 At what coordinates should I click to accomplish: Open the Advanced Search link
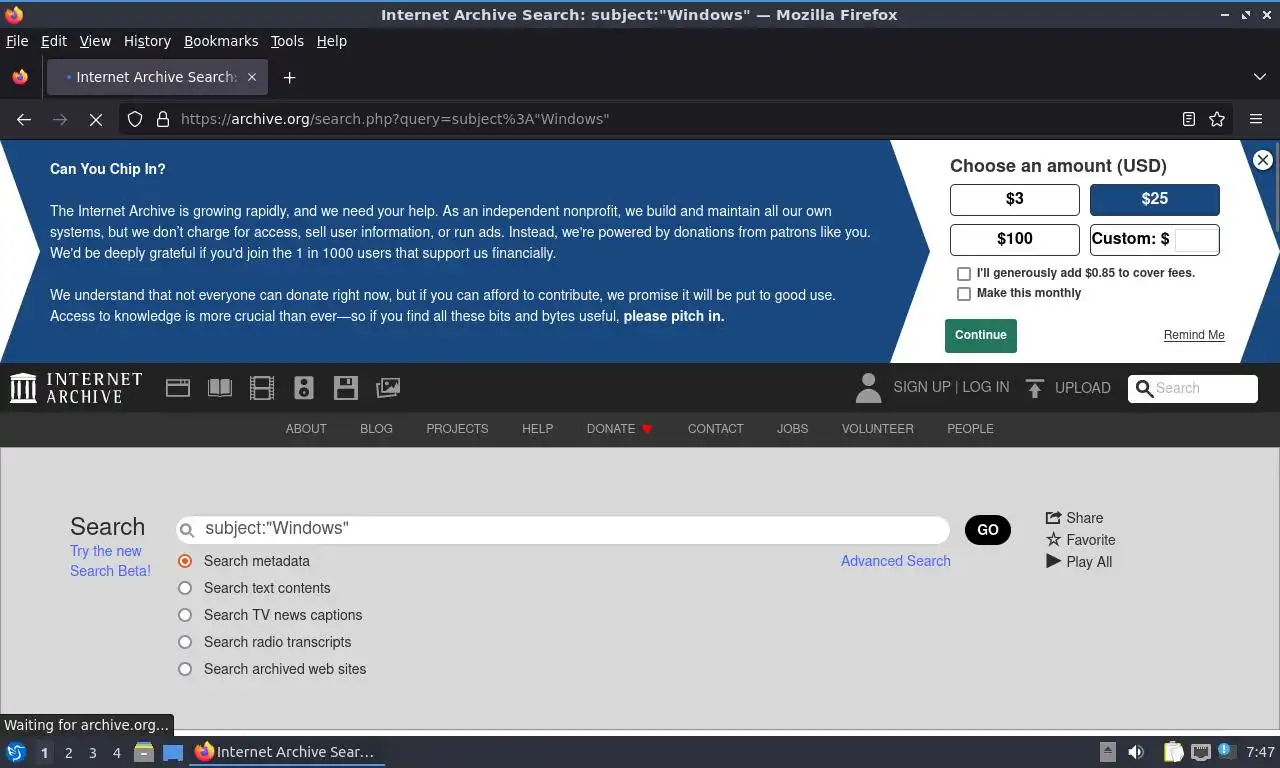pos(896,561)
